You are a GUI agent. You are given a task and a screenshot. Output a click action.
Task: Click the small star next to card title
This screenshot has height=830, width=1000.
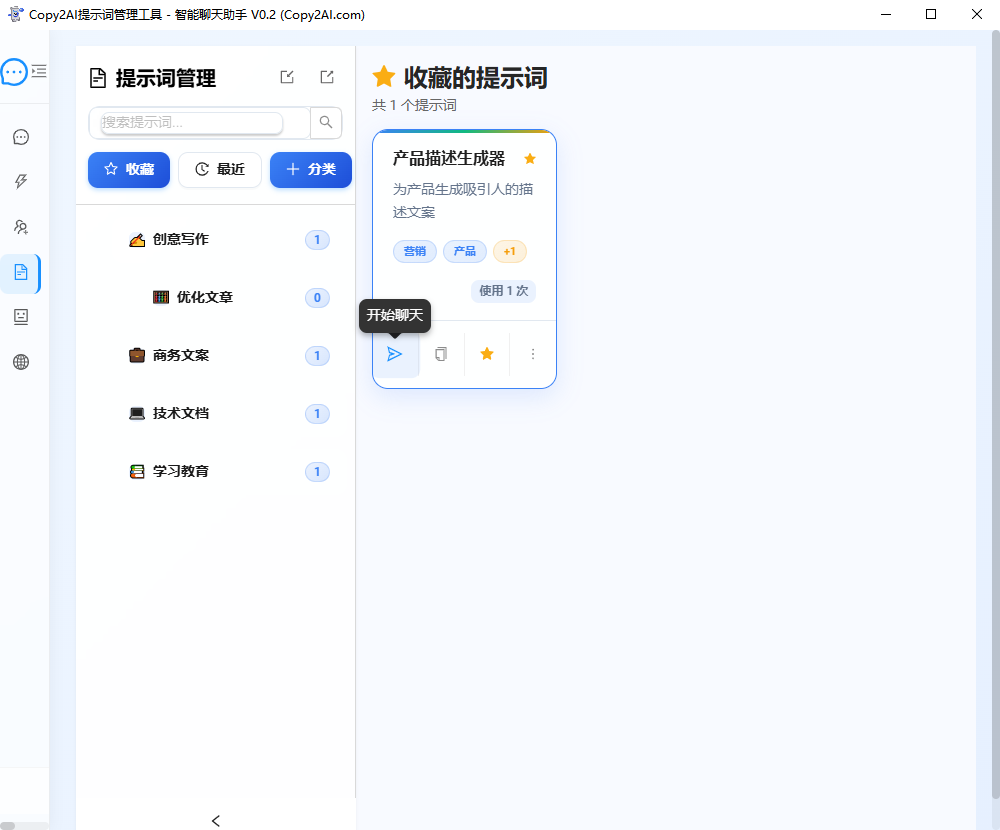point(530,159)
